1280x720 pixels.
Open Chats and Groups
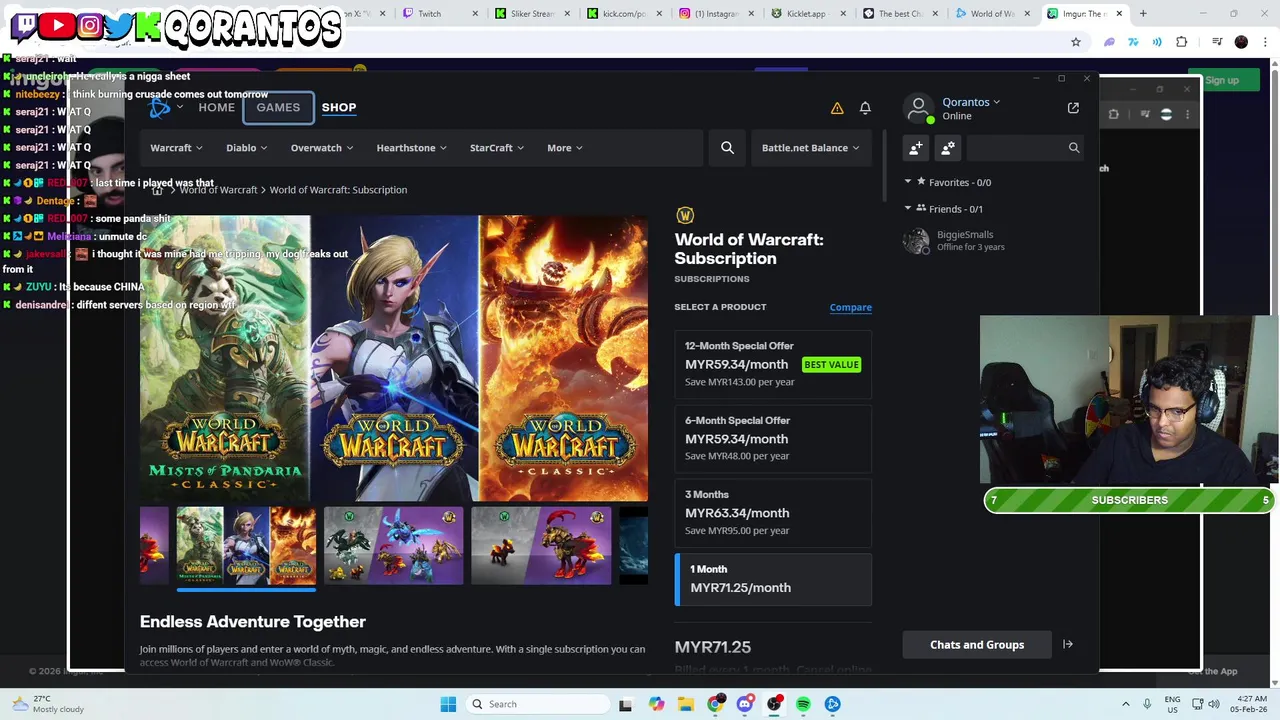(x=977, y=645)
